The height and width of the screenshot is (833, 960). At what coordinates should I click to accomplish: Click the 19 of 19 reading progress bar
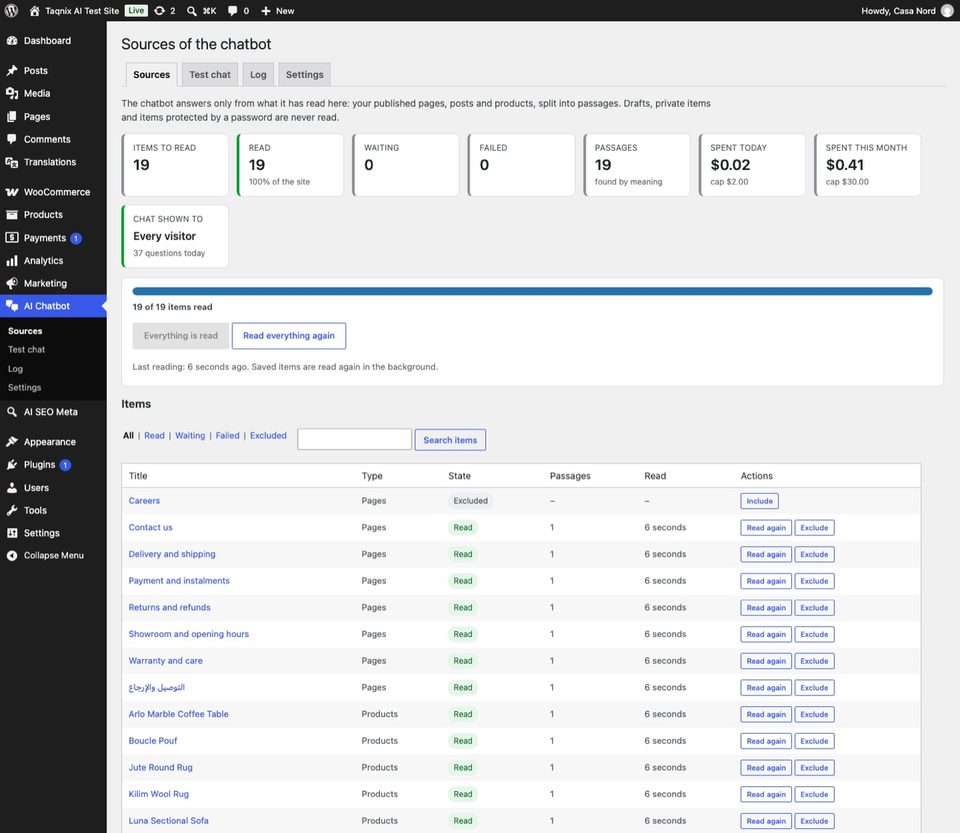tap(532, 291)
